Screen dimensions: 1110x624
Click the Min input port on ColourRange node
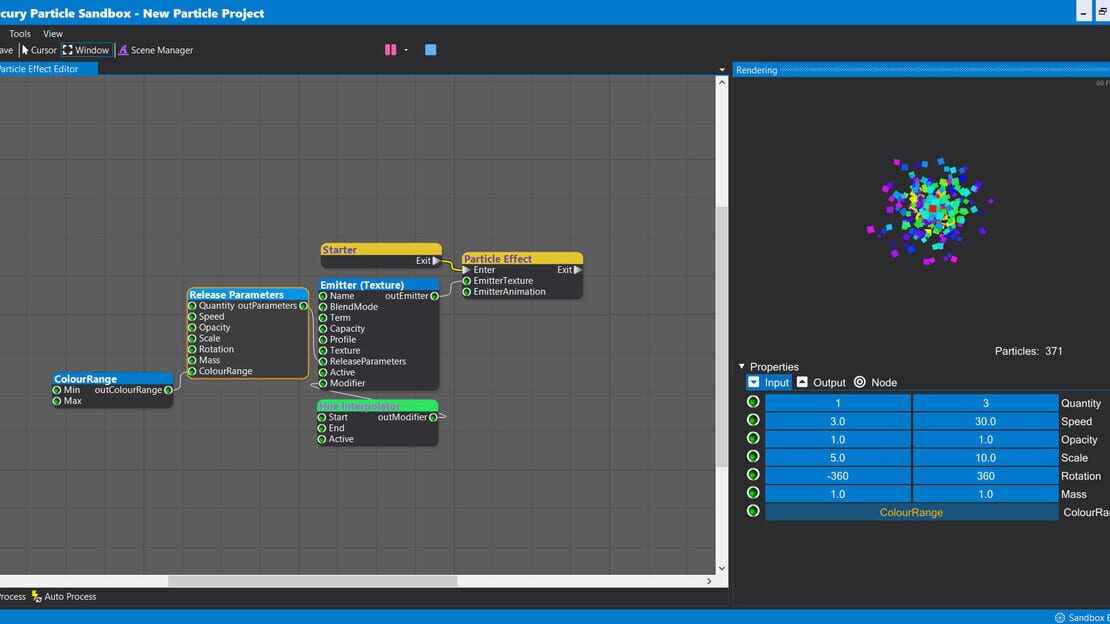click(x=57, y=390)
